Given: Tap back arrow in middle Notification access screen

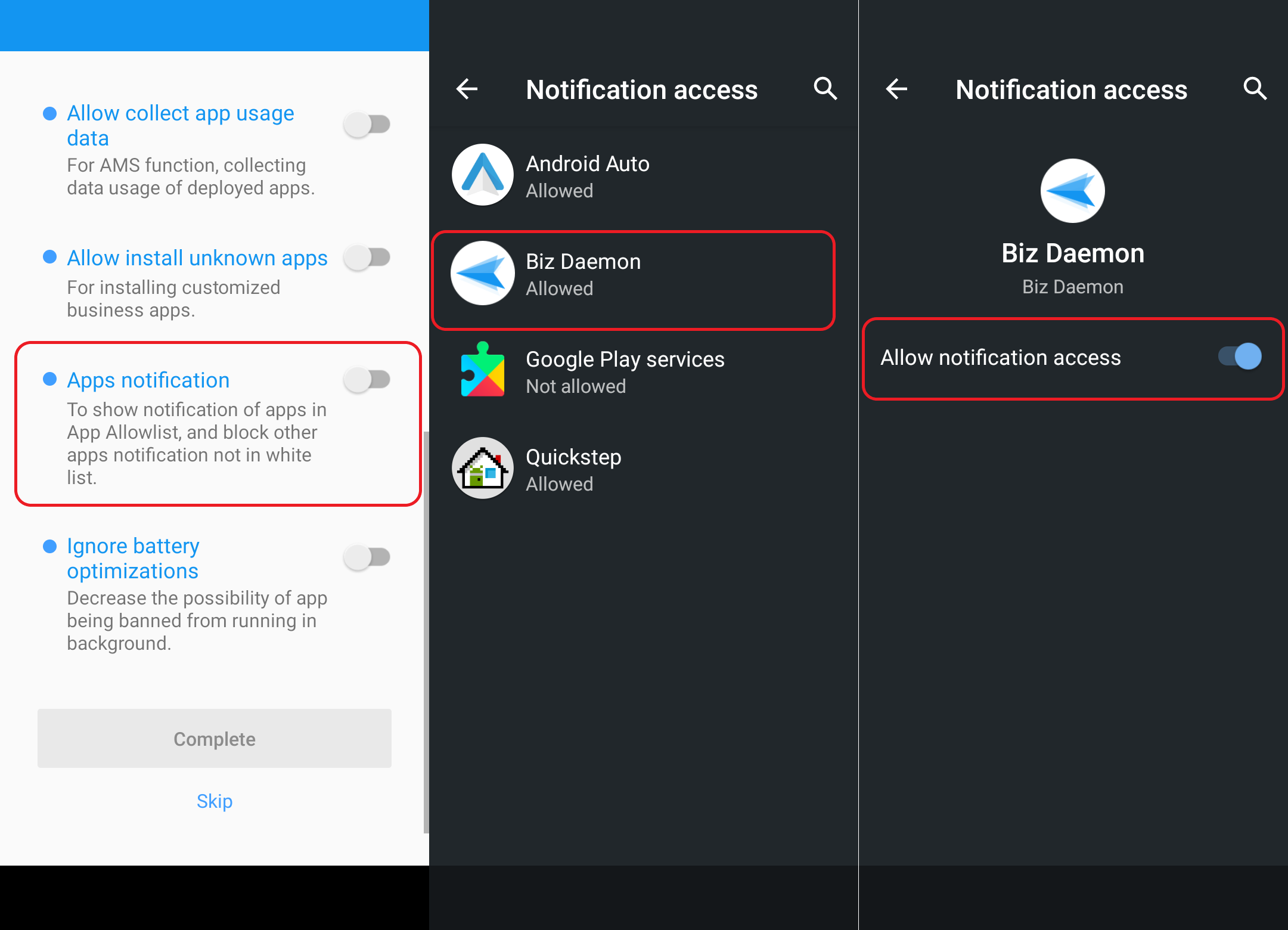Looking at the screenshot, I should coord(467,89).
